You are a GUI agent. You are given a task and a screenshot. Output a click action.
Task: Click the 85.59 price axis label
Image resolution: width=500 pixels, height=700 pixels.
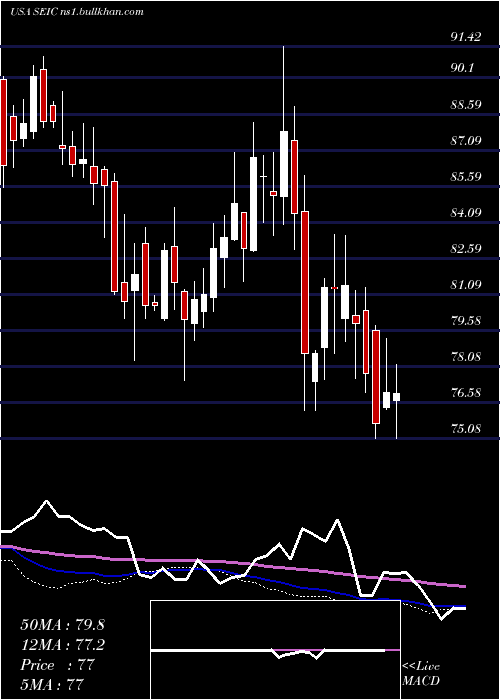click(x=466, y=176)
